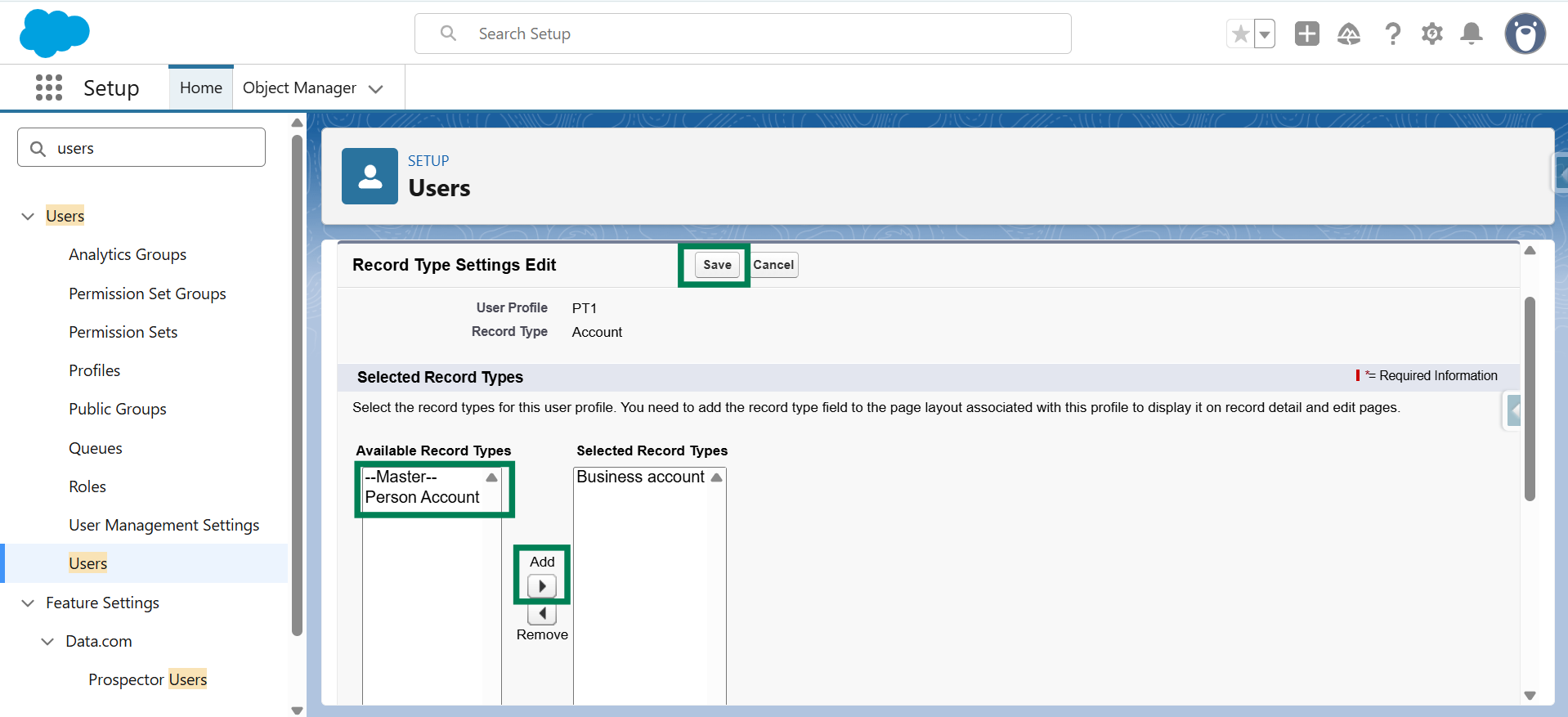The height and width of the screenshot is (717, 1568).
Task: Switch to the Home tab
Action: coord(200,87)
